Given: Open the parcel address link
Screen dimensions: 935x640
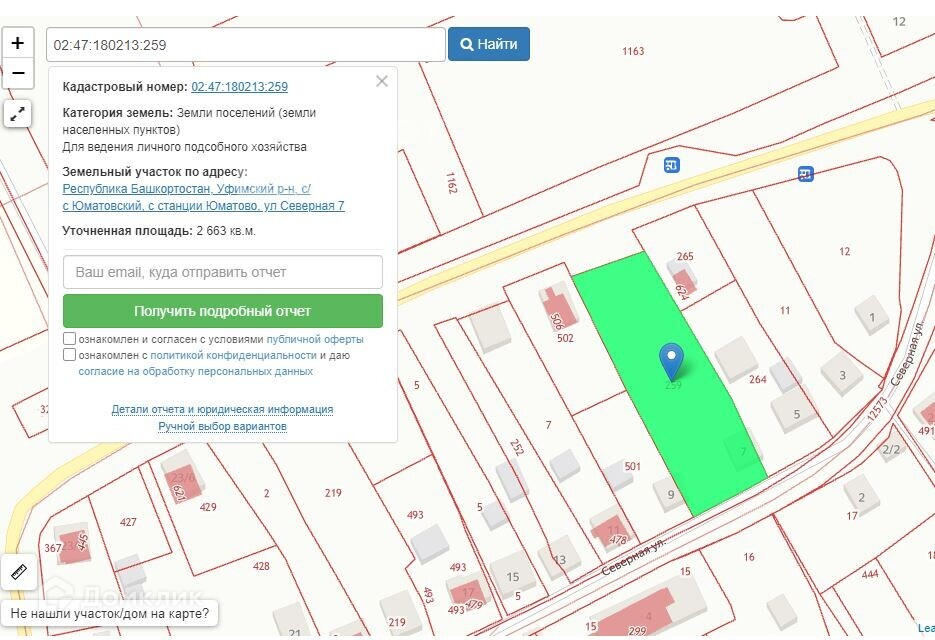Looking at the screenshot, I should [x=203, y=197].
